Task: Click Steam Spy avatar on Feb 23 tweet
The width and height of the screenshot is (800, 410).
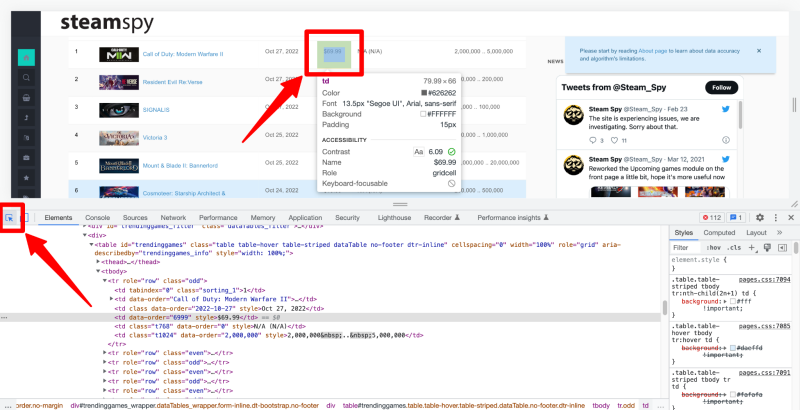Action: pos(573,115)
